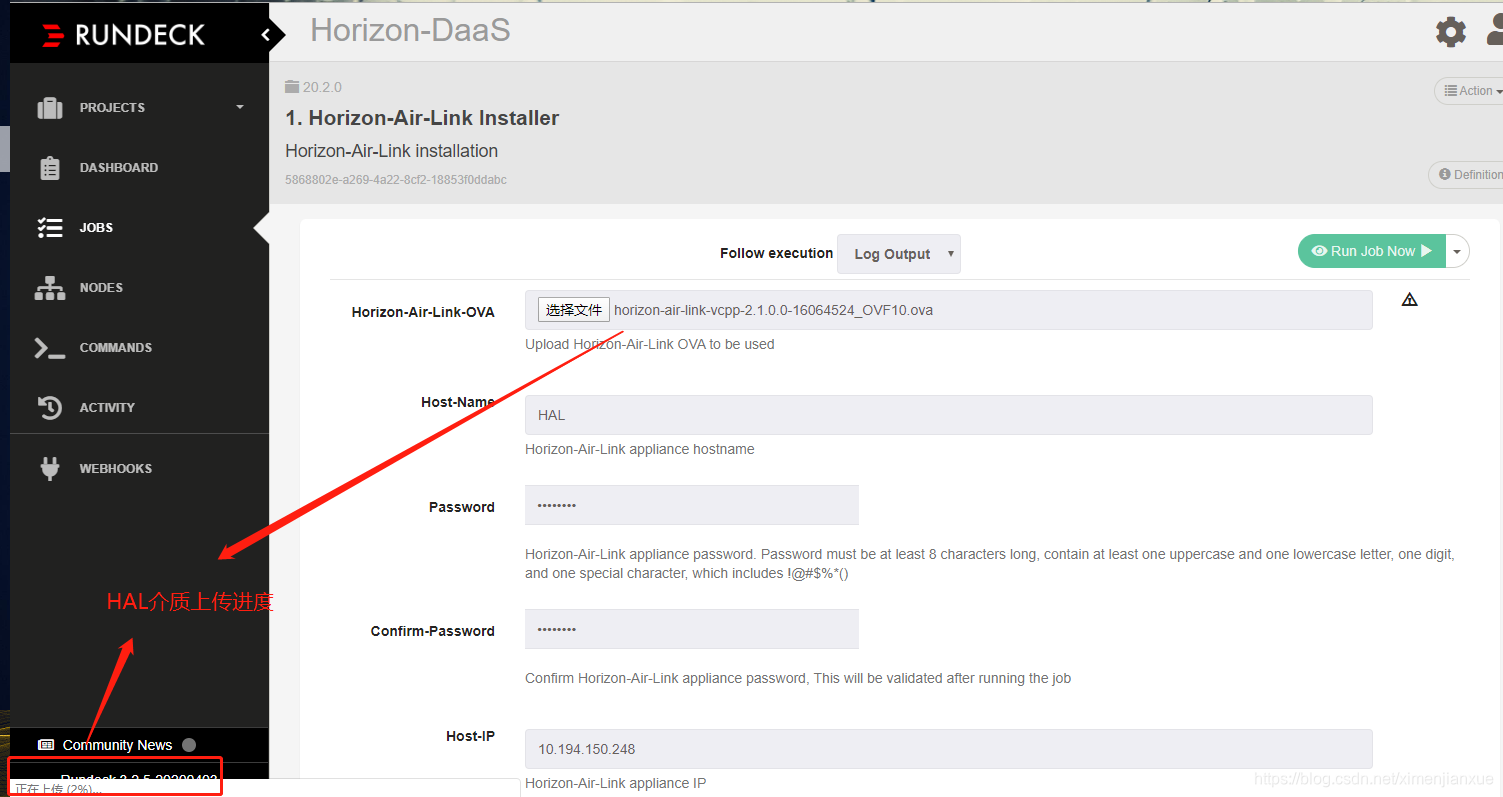Click the OVA filename horizon-air-link-vcpp text
Screen dimensions: 1503x797
[x=773, y=310]
